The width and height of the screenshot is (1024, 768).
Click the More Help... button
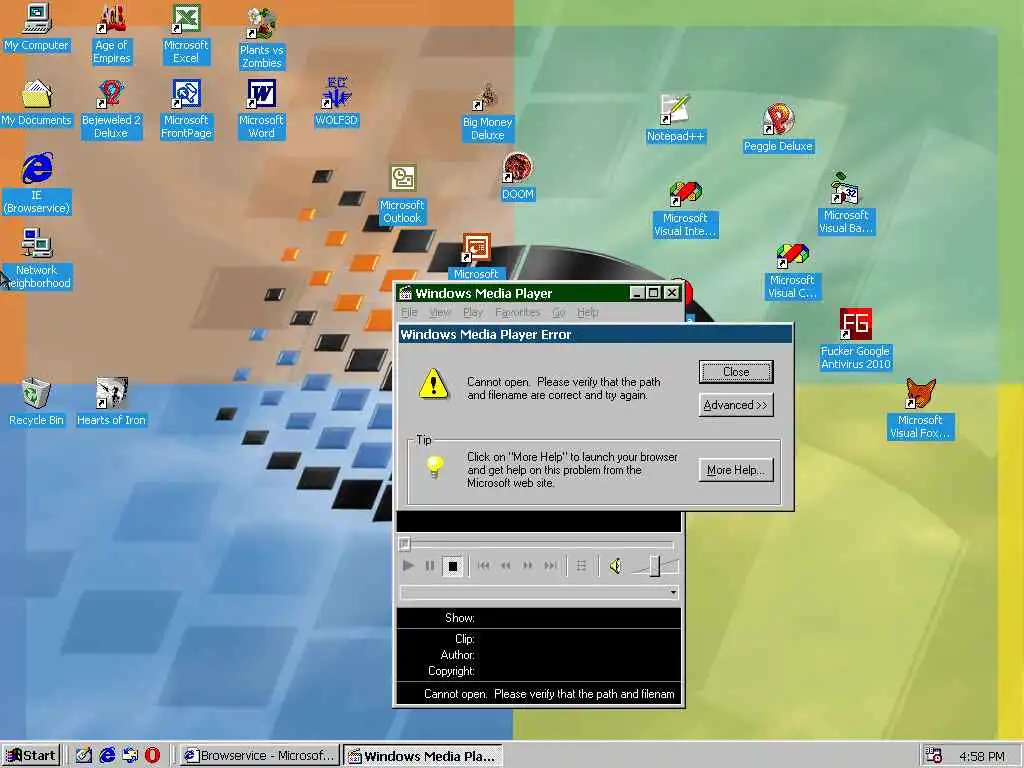[736, 470]
